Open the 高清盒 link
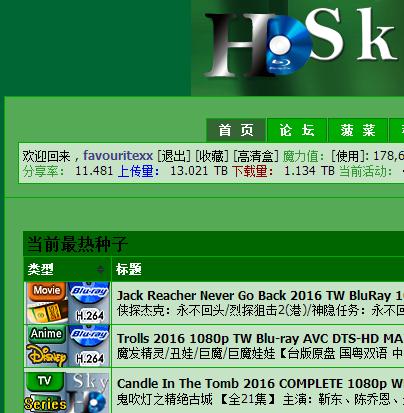404x413 pixels. tap(255, 156)
